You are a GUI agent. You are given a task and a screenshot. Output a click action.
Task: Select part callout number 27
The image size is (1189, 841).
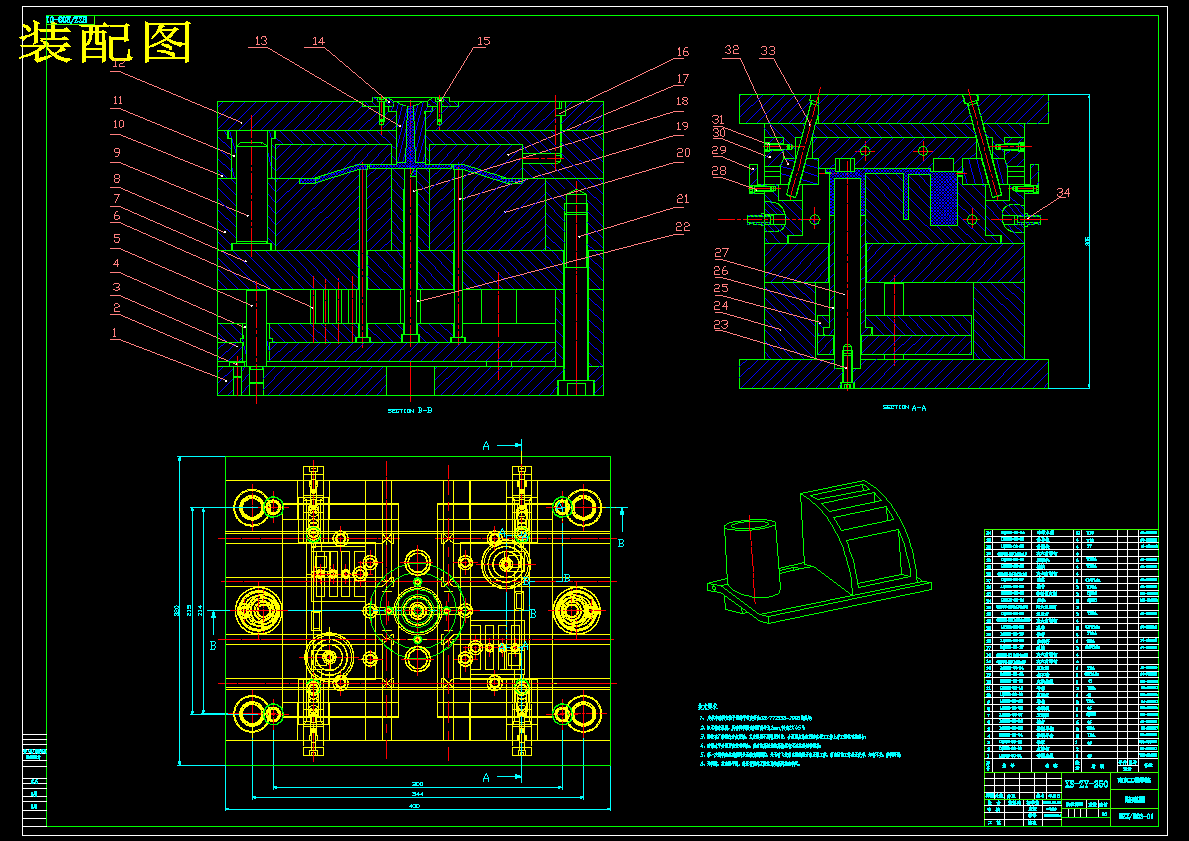pyautogui.click(x=721, y=253)
